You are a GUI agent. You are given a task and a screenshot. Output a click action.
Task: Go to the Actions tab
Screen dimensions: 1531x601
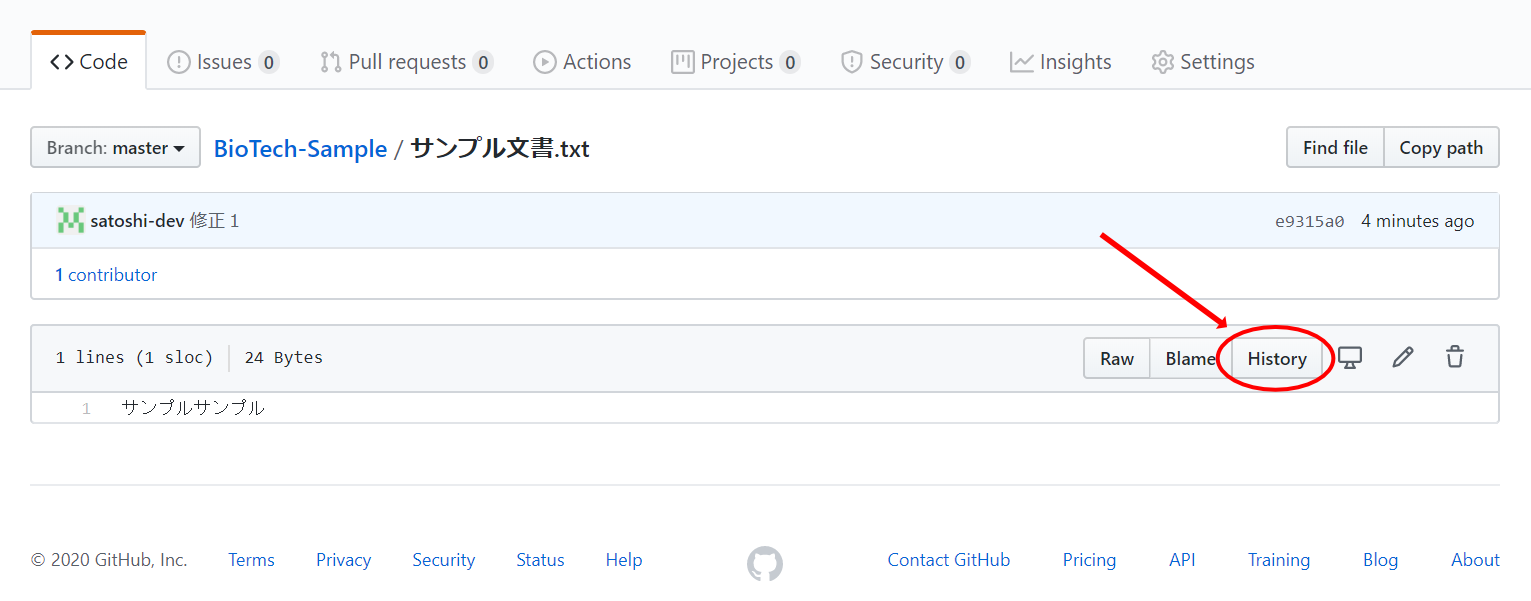tap(582, 62)
